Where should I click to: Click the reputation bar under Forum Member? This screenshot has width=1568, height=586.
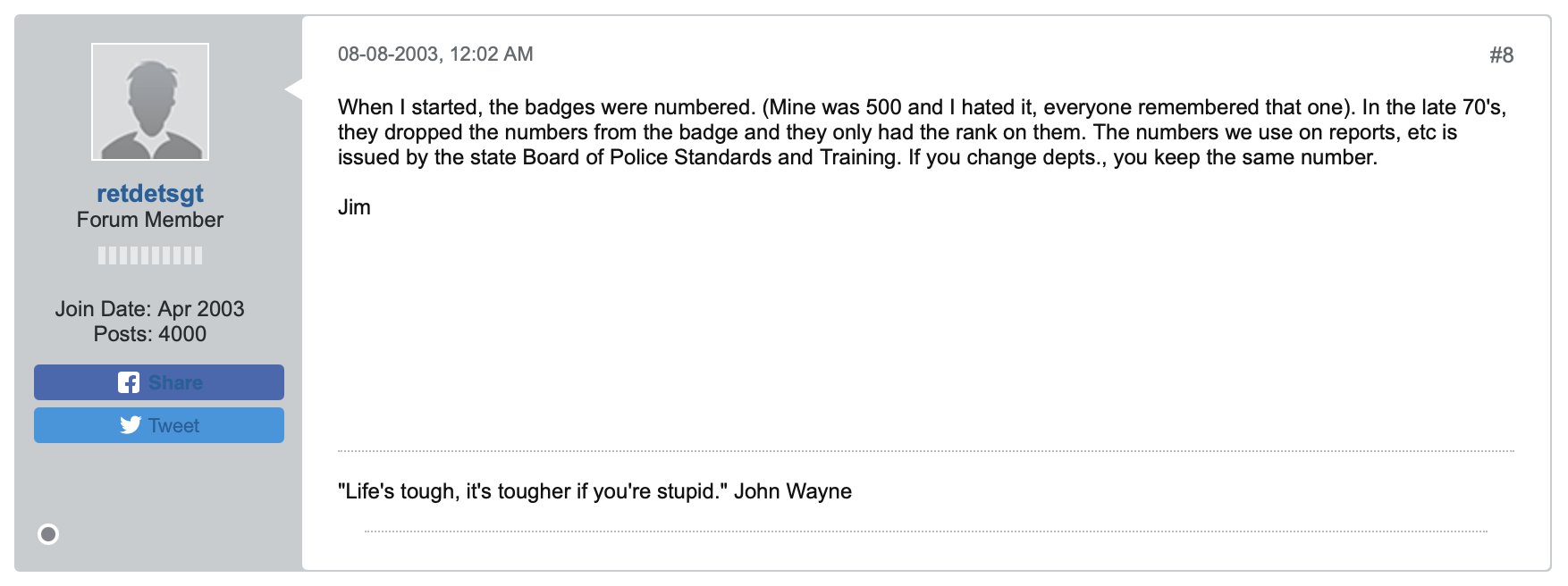[150, 255]
